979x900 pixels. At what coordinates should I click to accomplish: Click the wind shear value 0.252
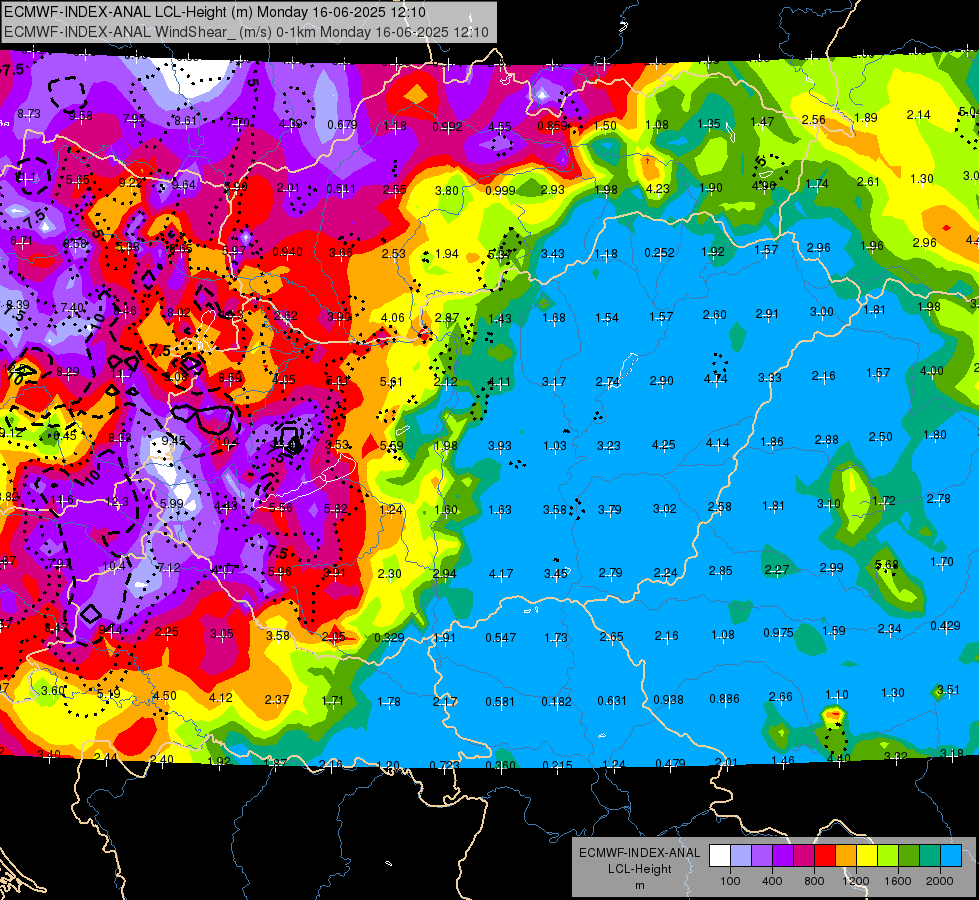pos(659,252)
